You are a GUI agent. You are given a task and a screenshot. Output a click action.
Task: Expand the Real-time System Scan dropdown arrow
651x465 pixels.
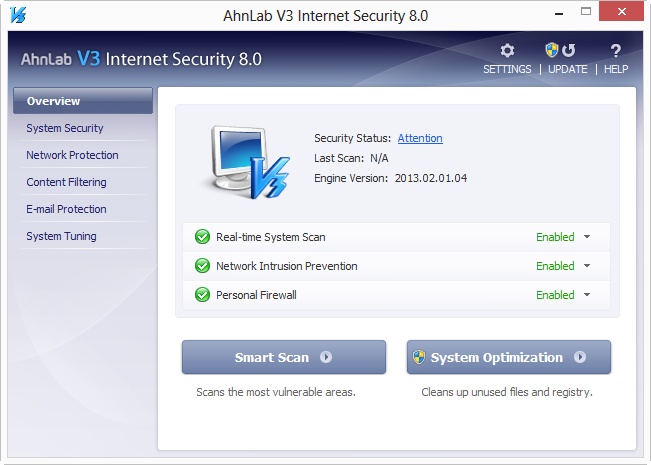coord(587,237)
